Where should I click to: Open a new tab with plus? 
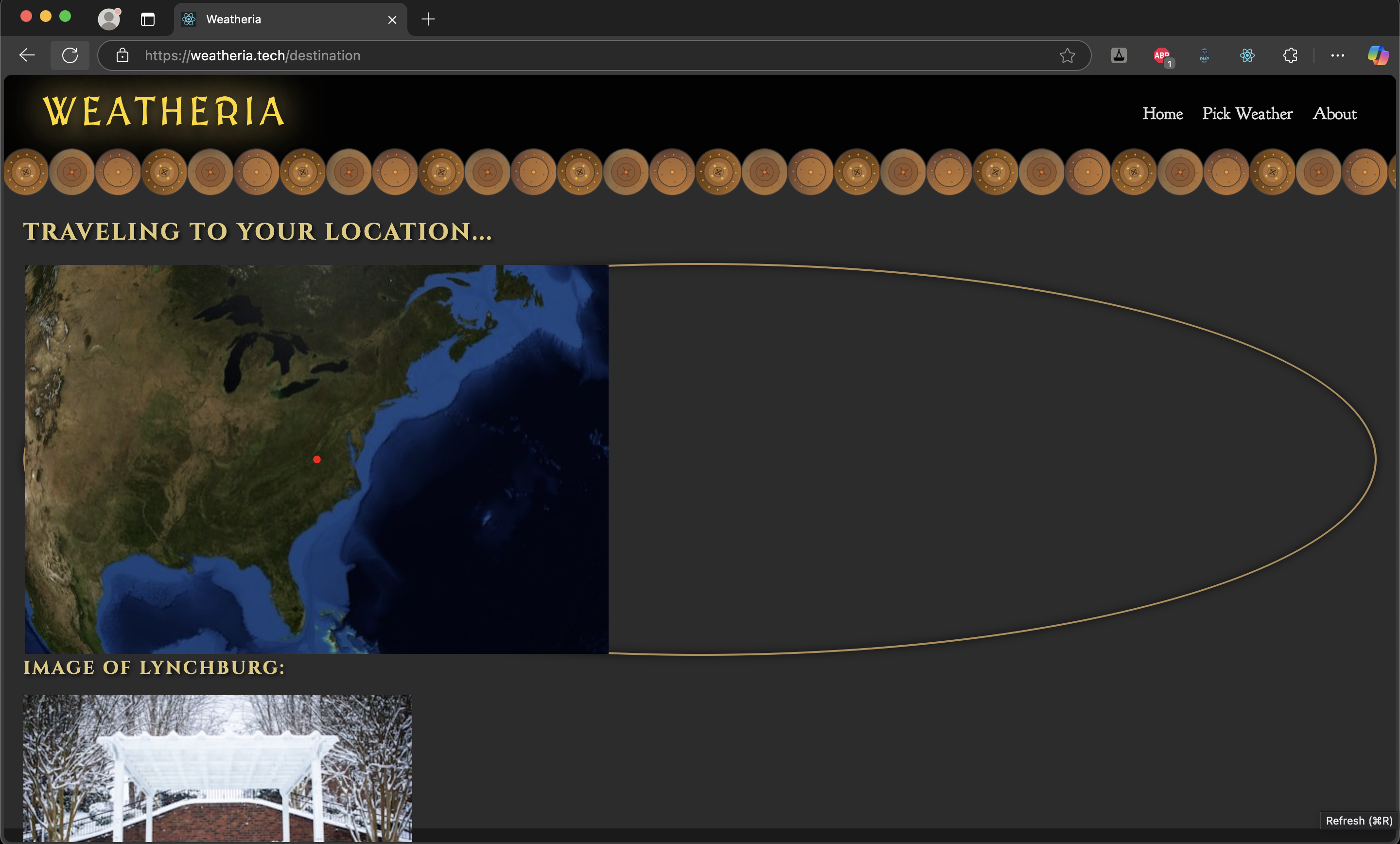[428, 19]
